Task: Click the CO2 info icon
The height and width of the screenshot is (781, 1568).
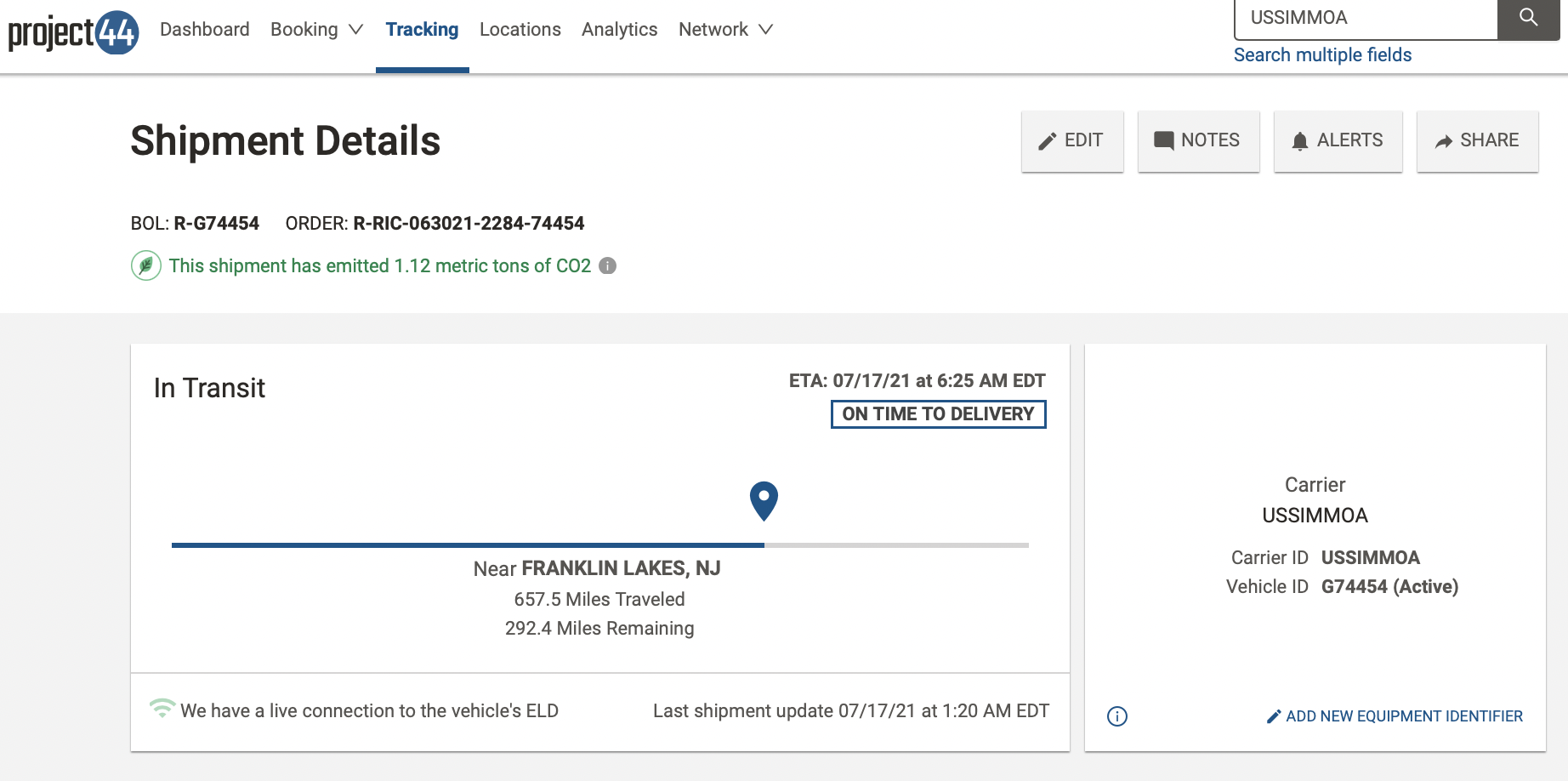Action: pos(607,266)
